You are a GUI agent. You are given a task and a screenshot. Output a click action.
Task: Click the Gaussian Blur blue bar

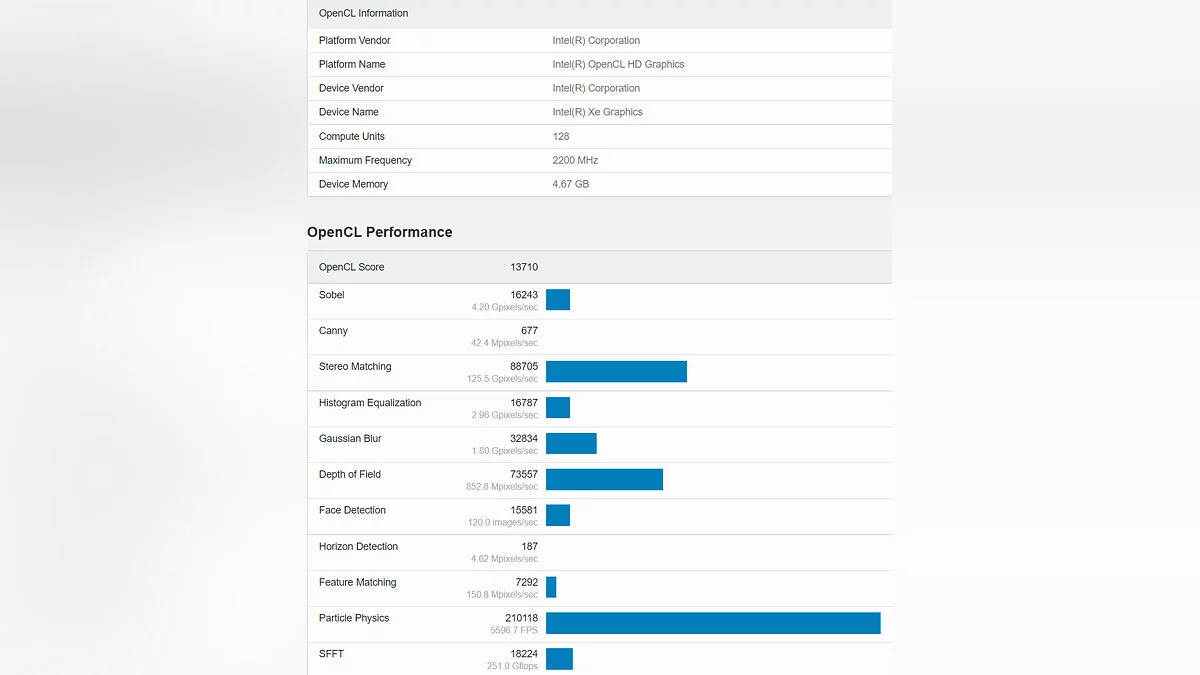(x=571, y=444)
